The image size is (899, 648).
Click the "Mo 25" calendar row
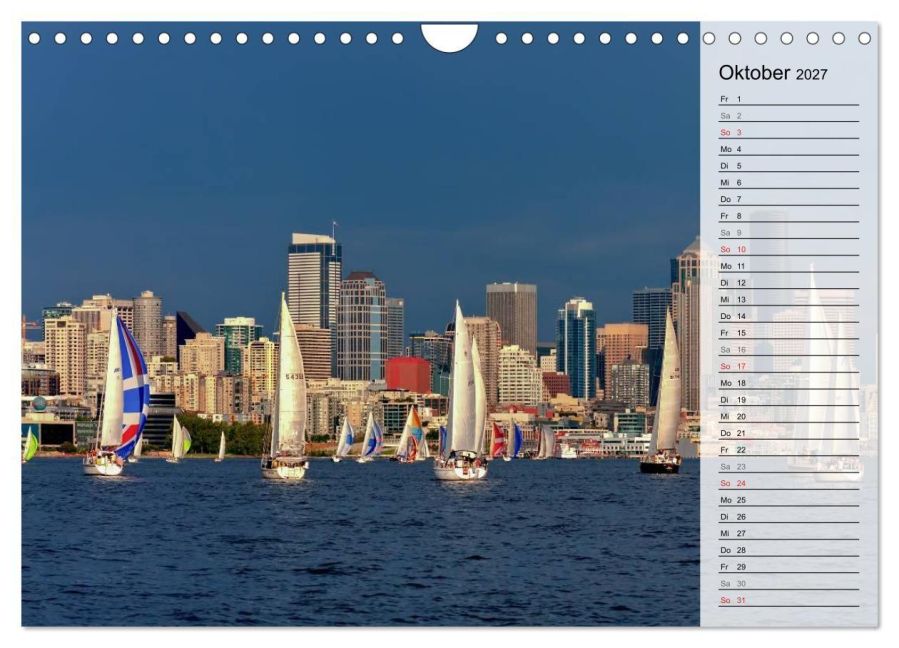tap(789, 500)
